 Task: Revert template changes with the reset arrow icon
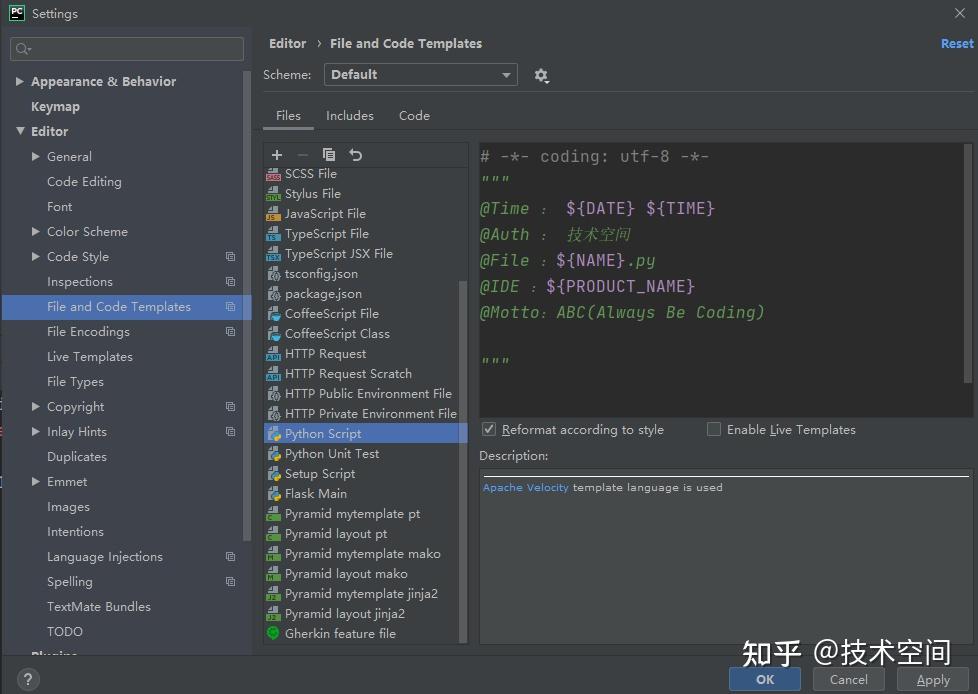pos(353,155)
